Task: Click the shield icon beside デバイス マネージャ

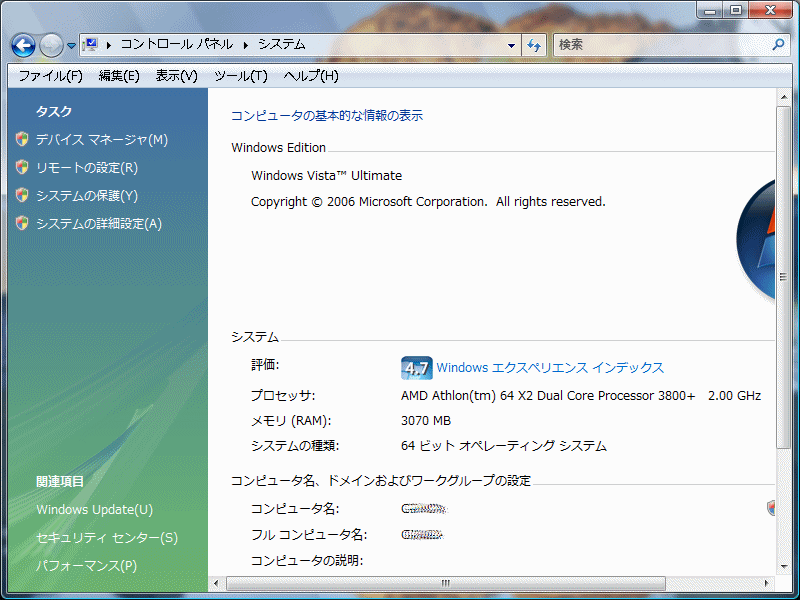Action: 22,140
